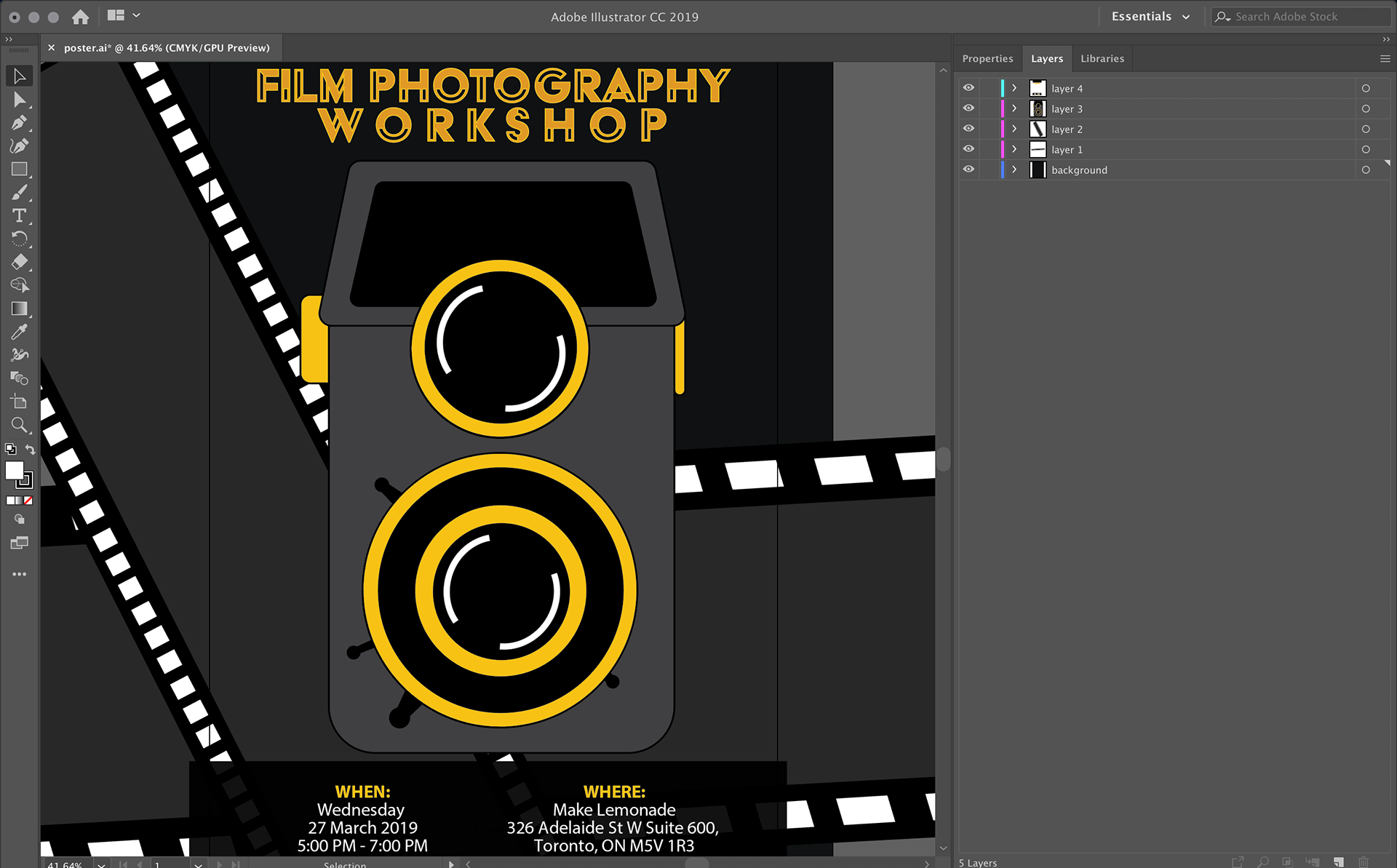Pick the Pen tool
1397x868 pixels.
20,123
